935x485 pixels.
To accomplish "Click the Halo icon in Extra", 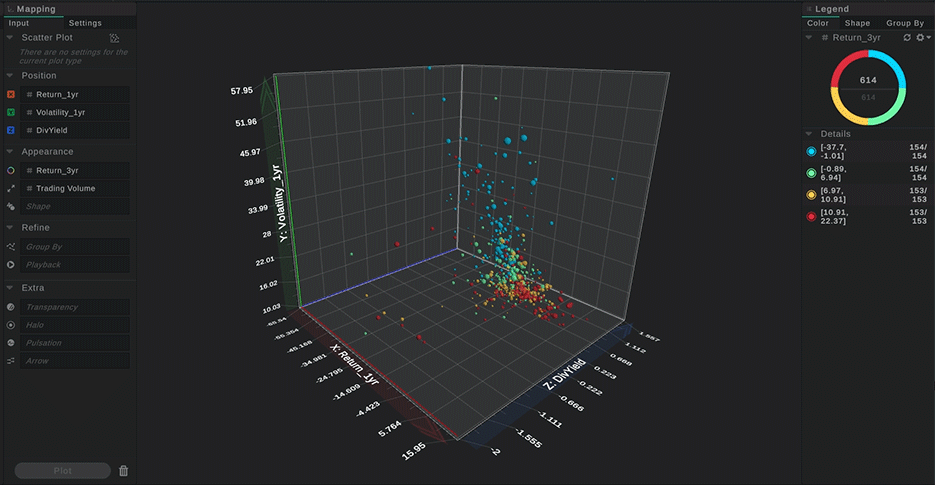I will tap(11, 325).
